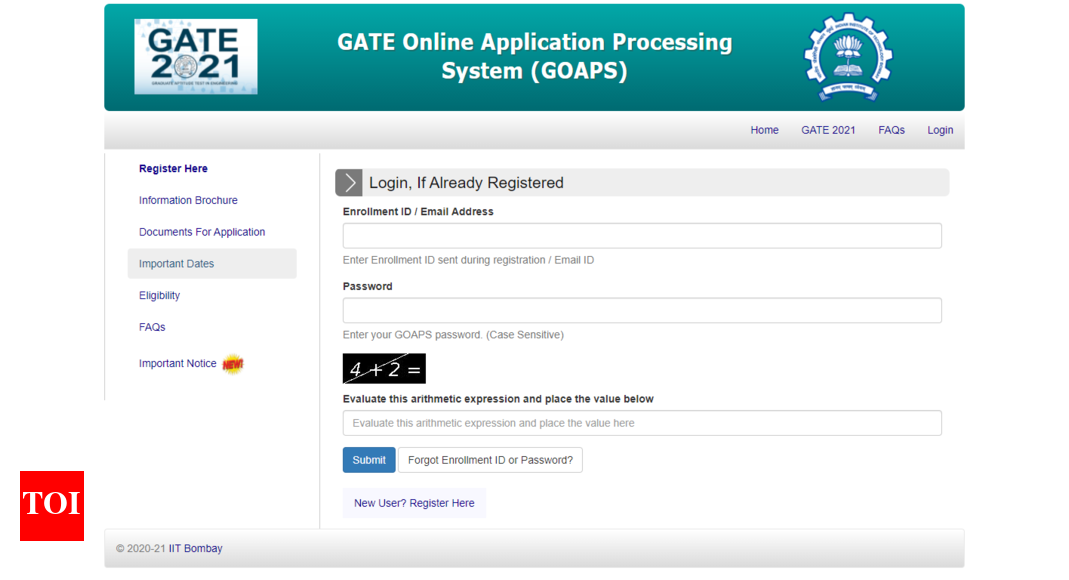This screenshot has height=580, width=1069.
Task: Open the Eligibility sidebar link
Action: pyautogui.click(x=160, y=295)
